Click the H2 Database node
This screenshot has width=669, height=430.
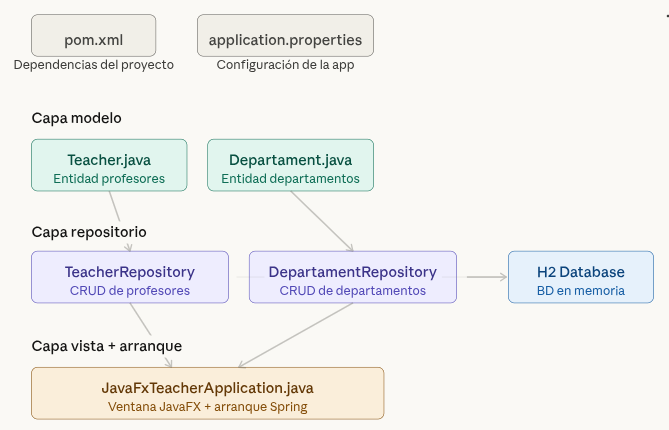pyautogui.click(x=580, y=277)
